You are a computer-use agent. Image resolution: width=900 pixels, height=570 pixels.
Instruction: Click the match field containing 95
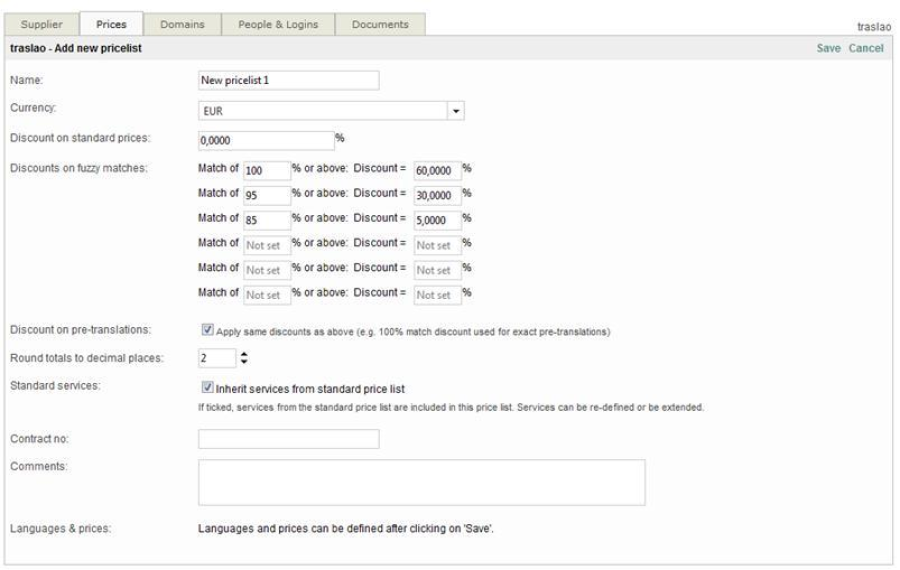click(x=264, y=196)
